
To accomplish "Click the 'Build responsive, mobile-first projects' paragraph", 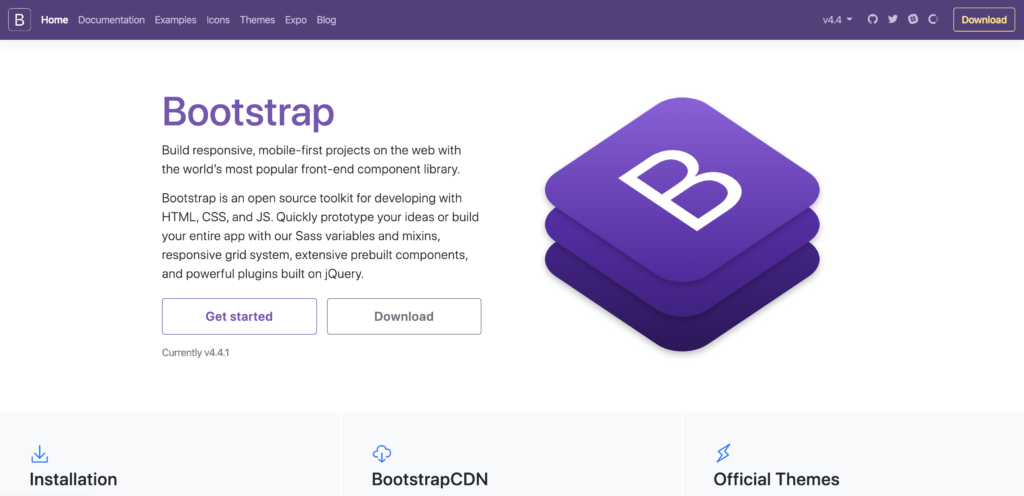I will click(x=312, y=160).
